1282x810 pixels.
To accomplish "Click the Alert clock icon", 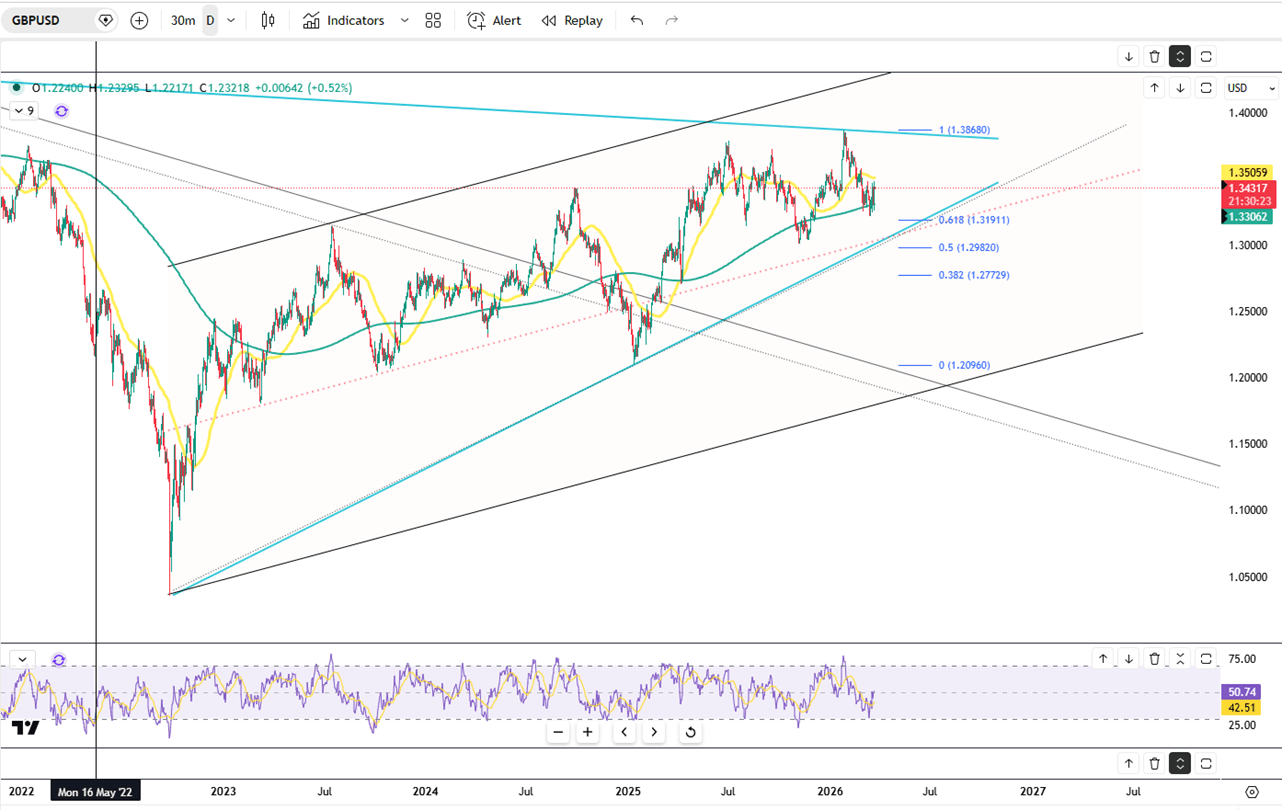I will [x=477, y=20].
